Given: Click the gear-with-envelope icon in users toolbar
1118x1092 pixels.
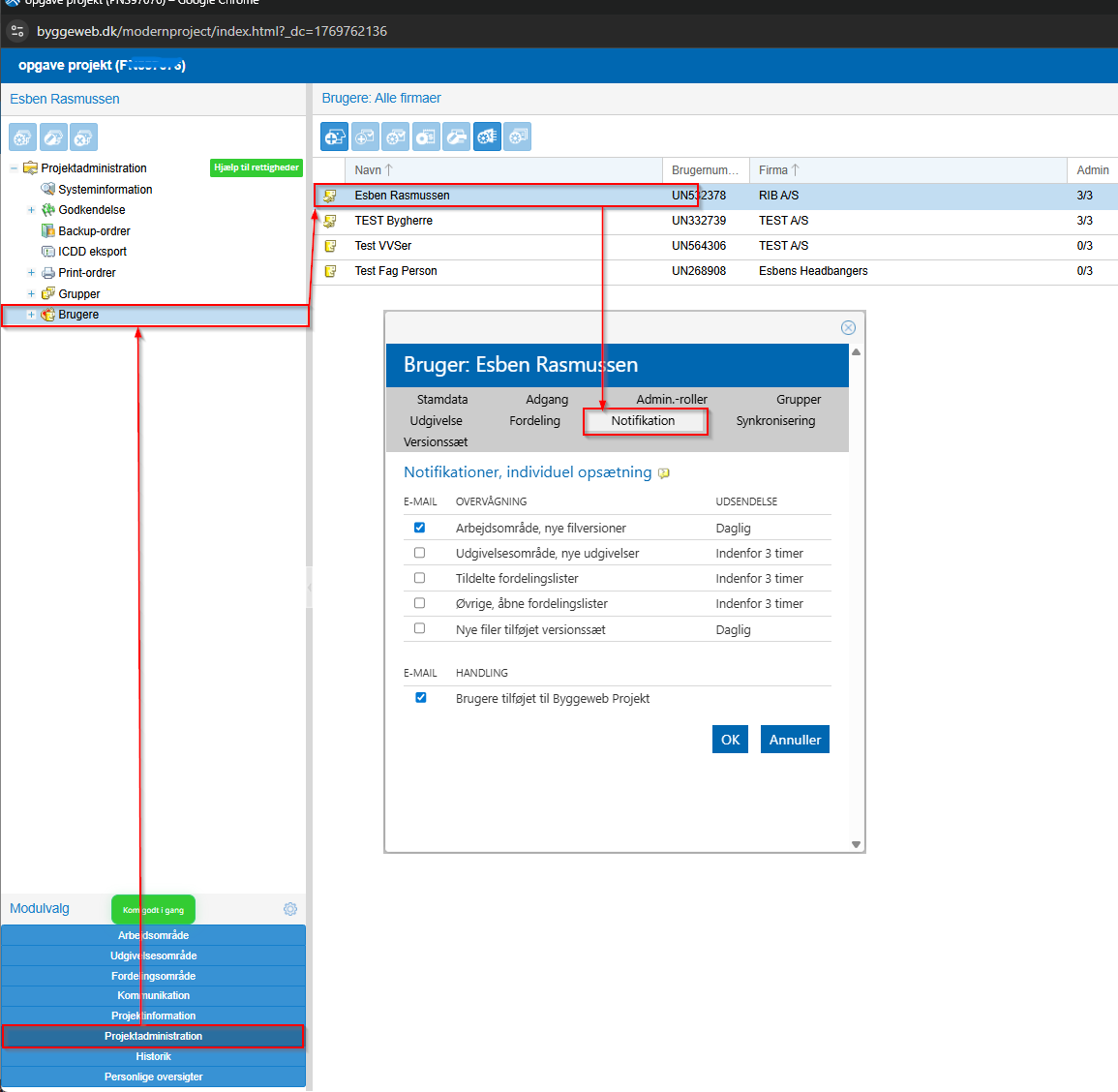Looking at the screenshot, I should point(396,136).
